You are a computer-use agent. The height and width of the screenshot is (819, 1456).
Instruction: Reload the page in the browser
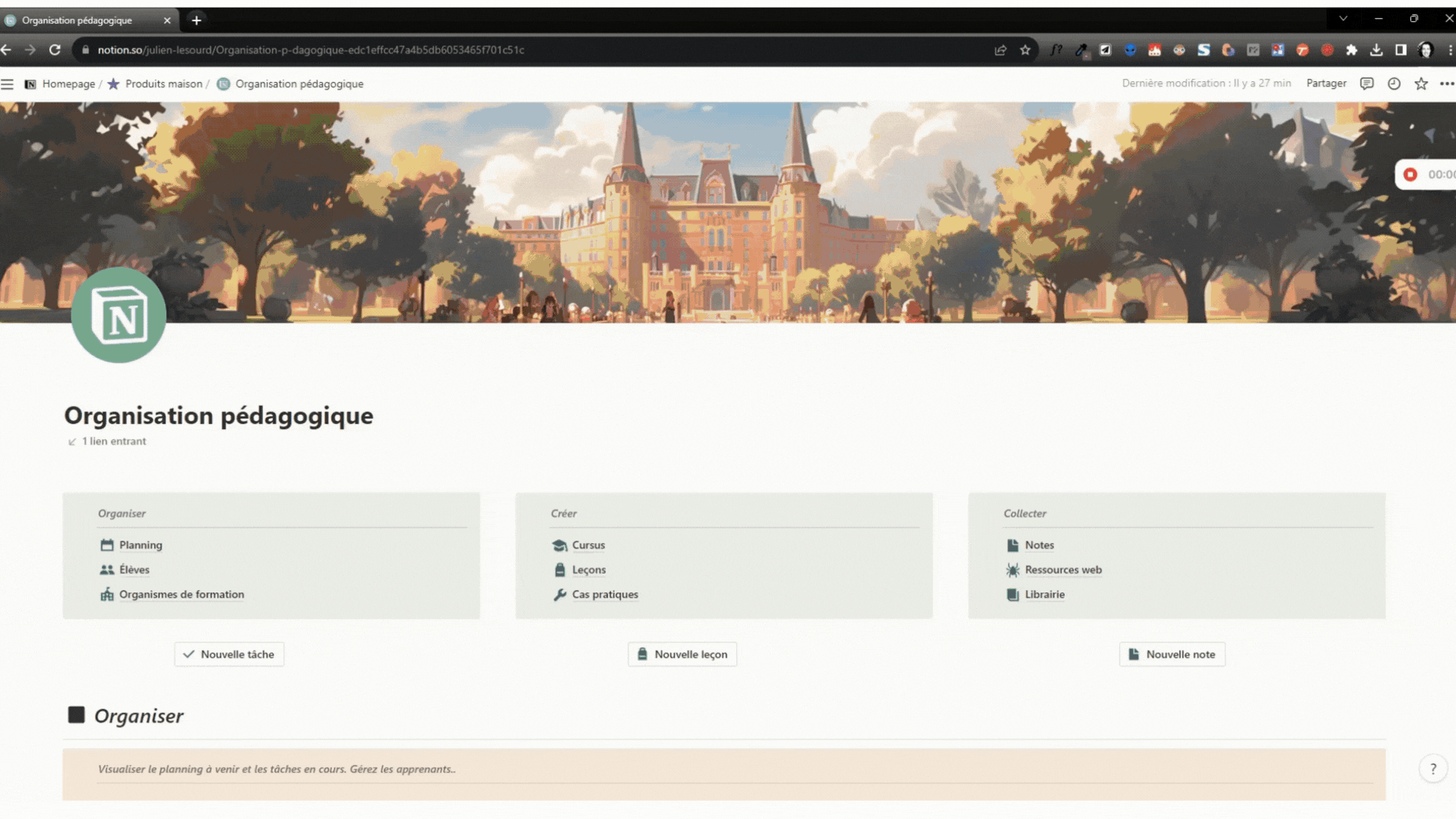(x=55, y=50)
